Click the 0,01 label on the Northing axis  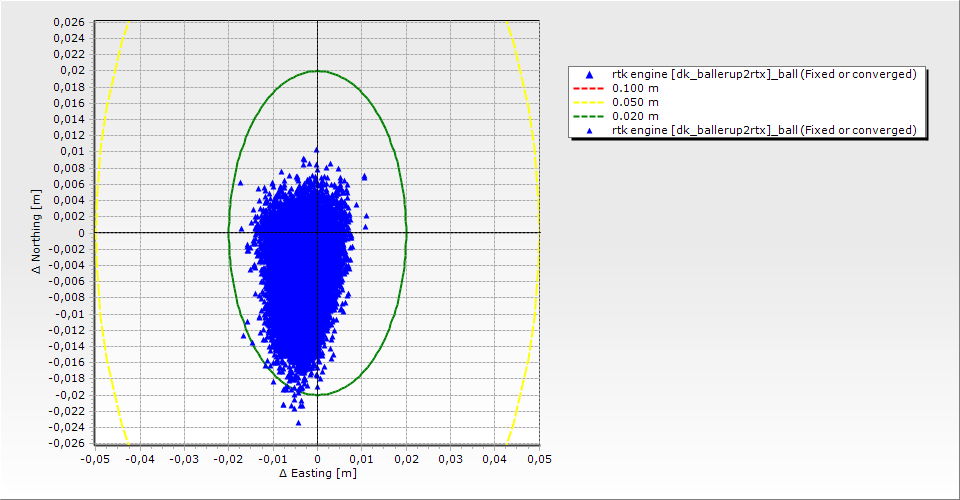[x=72, y=152]
